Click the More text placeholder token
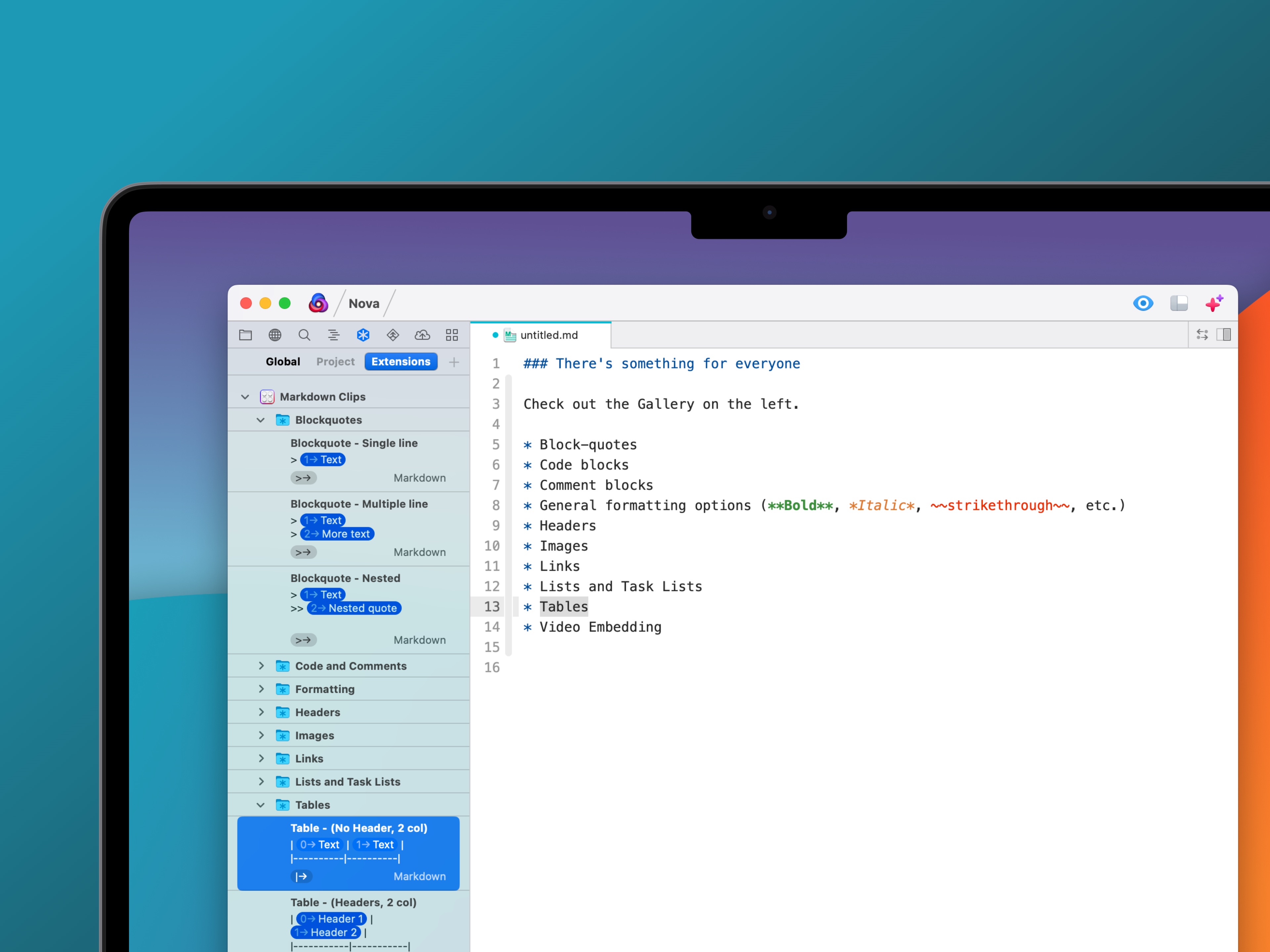The height and width of the screenshot is (952, 1270). 338,534
